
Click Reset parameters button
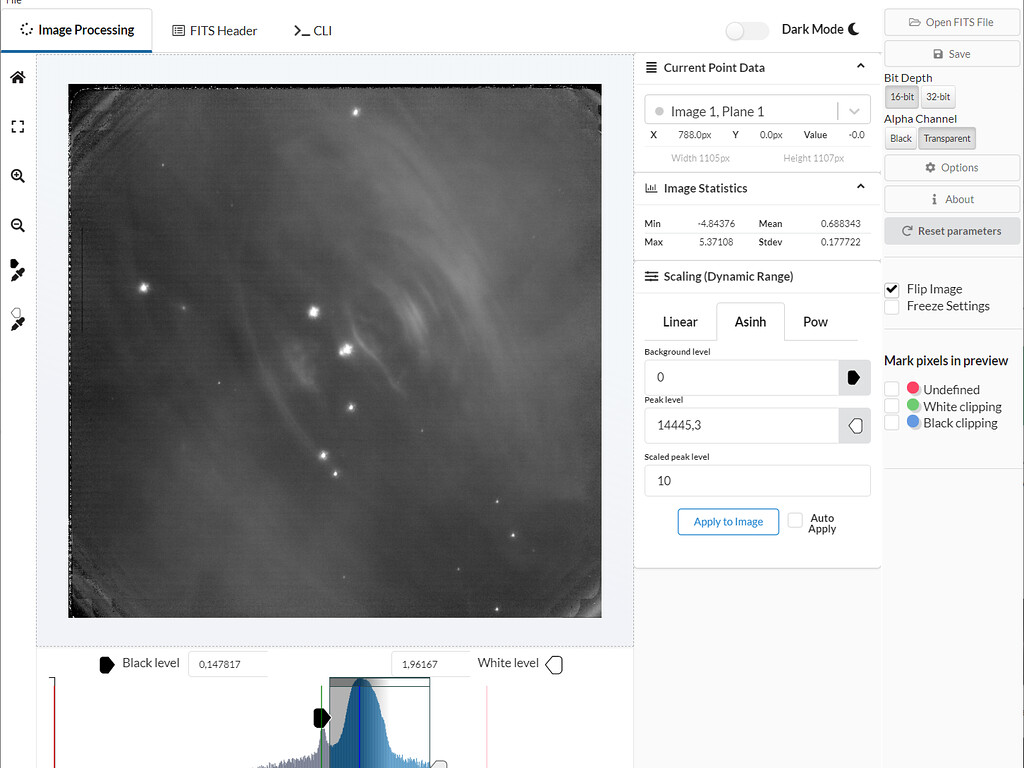[x=951, y=231]
